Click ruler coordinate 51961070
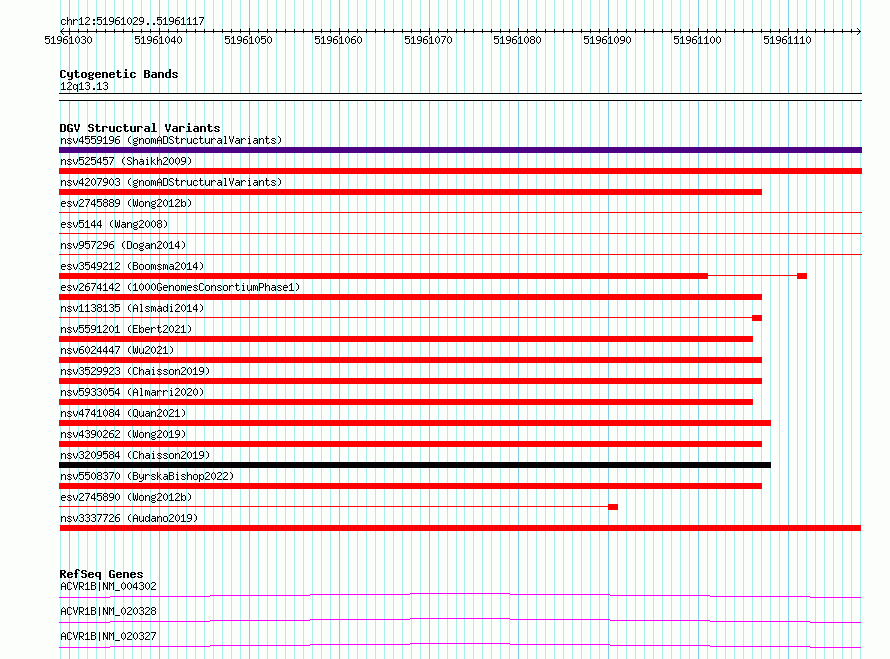This screenshot has width=890, height=659. tap(428, 40)
